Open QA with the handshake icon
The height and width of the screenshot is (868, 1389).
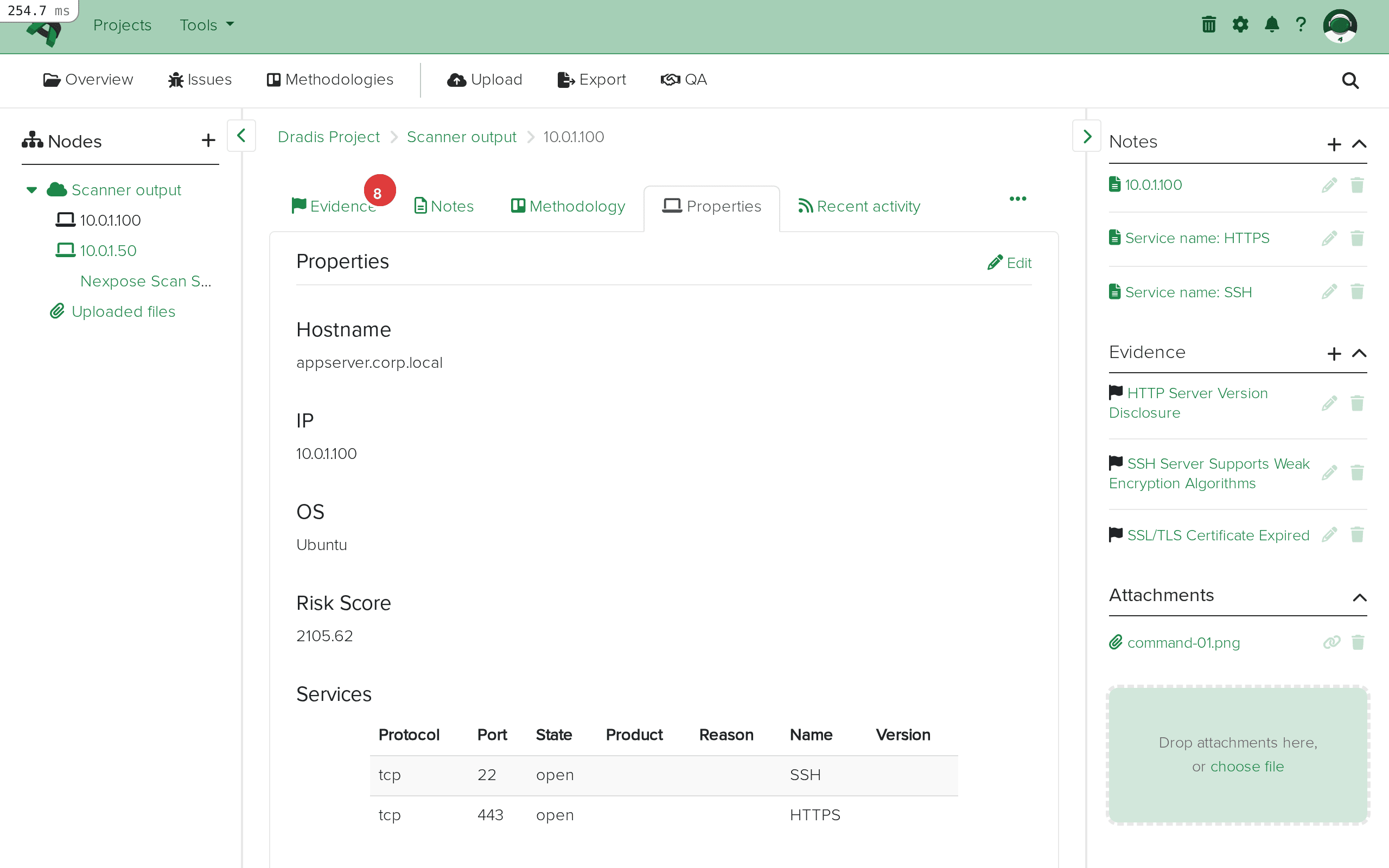point(671,80)
